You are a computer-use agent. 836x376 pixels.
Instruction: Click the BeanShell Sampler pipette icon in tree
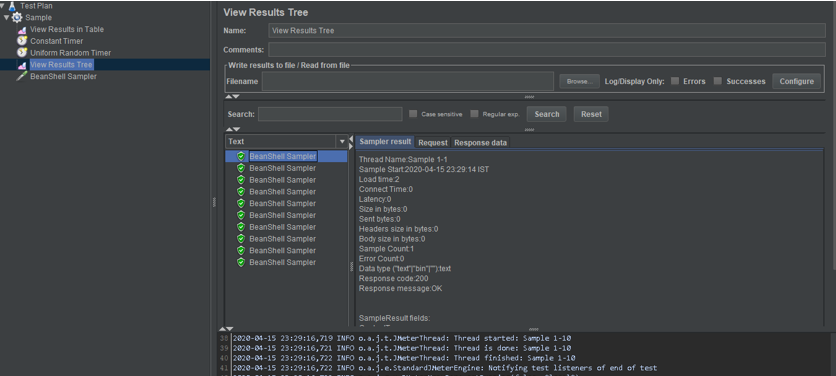pyautogui.click(x=22, y=76)
